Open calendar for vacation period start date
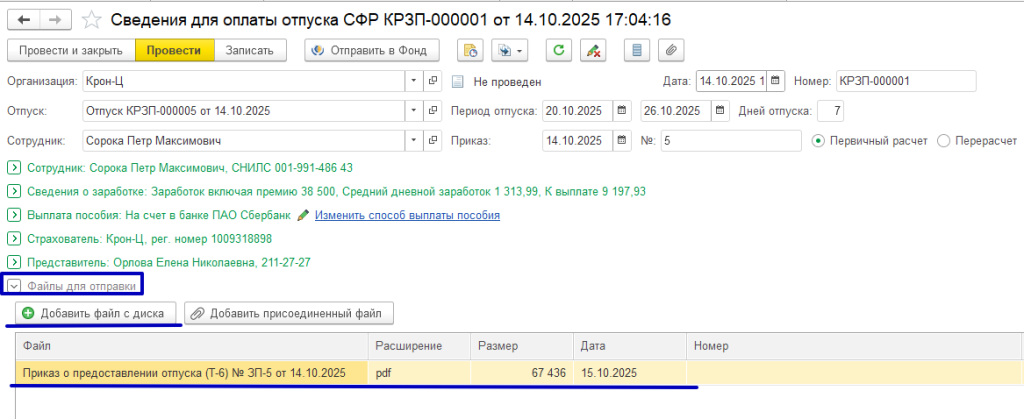The width and height of the screenshot is (1024, 419). 622,111
